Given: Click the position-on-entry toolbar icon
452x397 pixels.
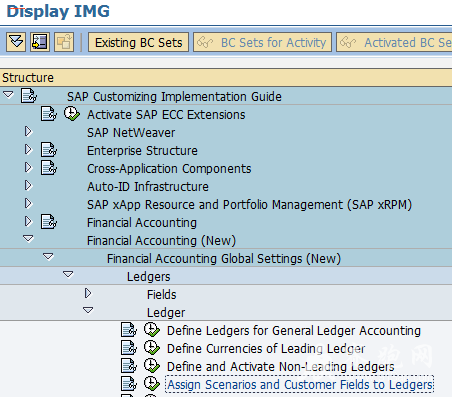Looking at the screenshot, I should 40,42.
